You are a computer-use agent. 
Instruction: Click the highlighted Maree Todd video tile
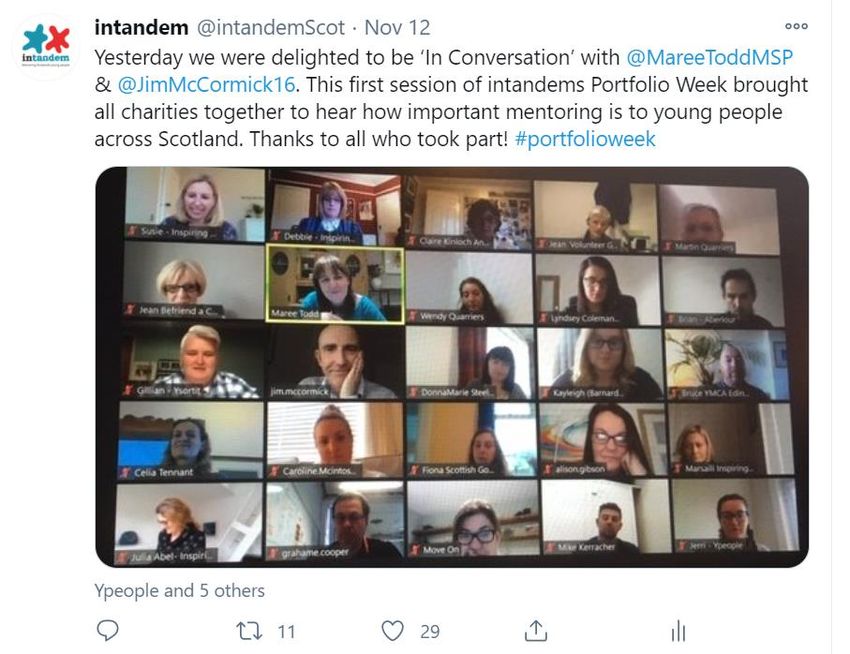335,284
